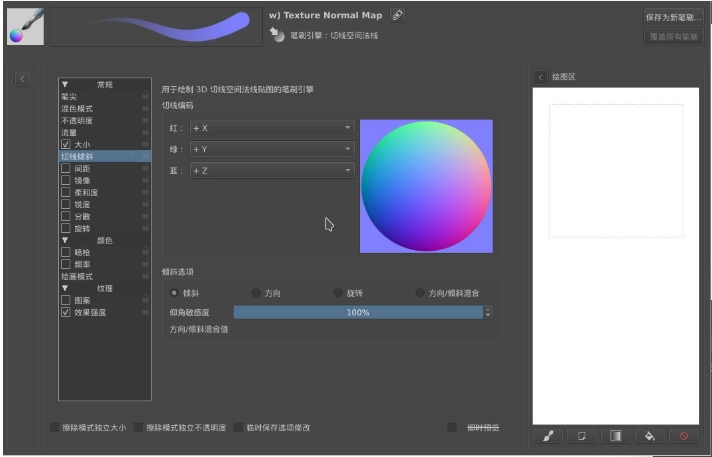Enable the 锐度 checkbox
Screen dimensions: 712x457
pos(66,204)
